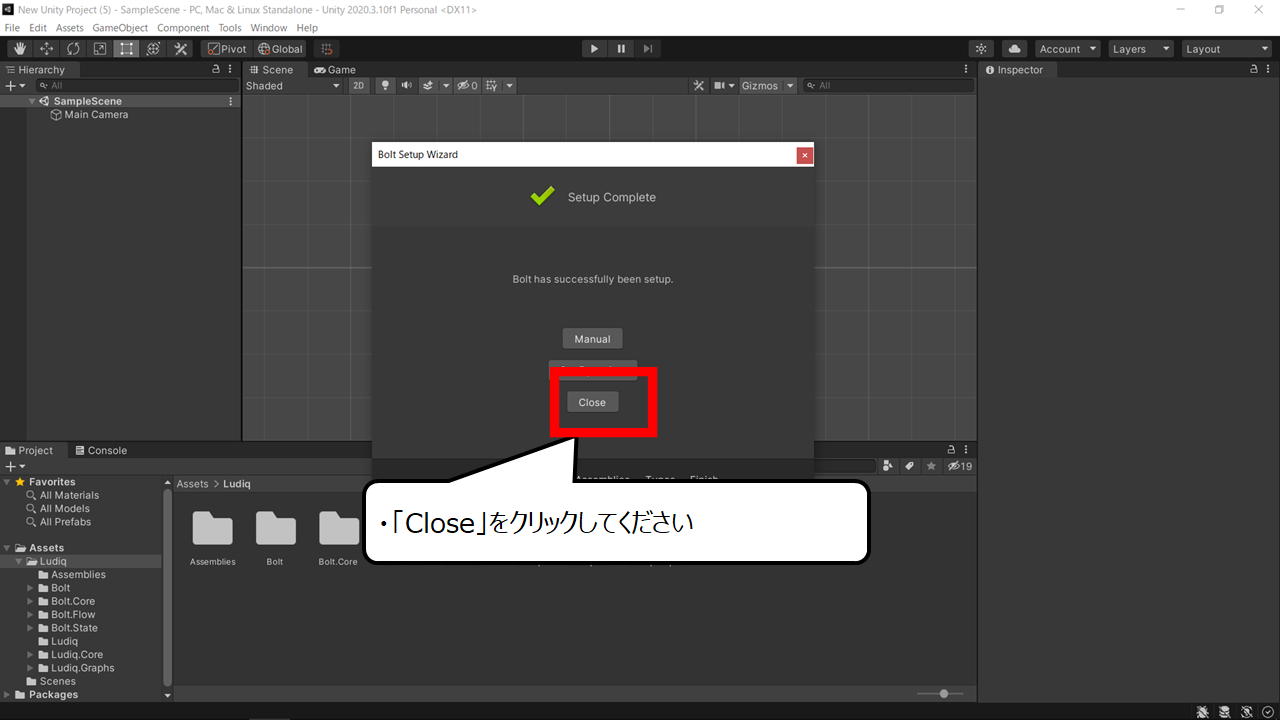This screenshot has width=1280, height=720.
Task: Close the Bolt Setup Wizard window
Action: point(804,155)
